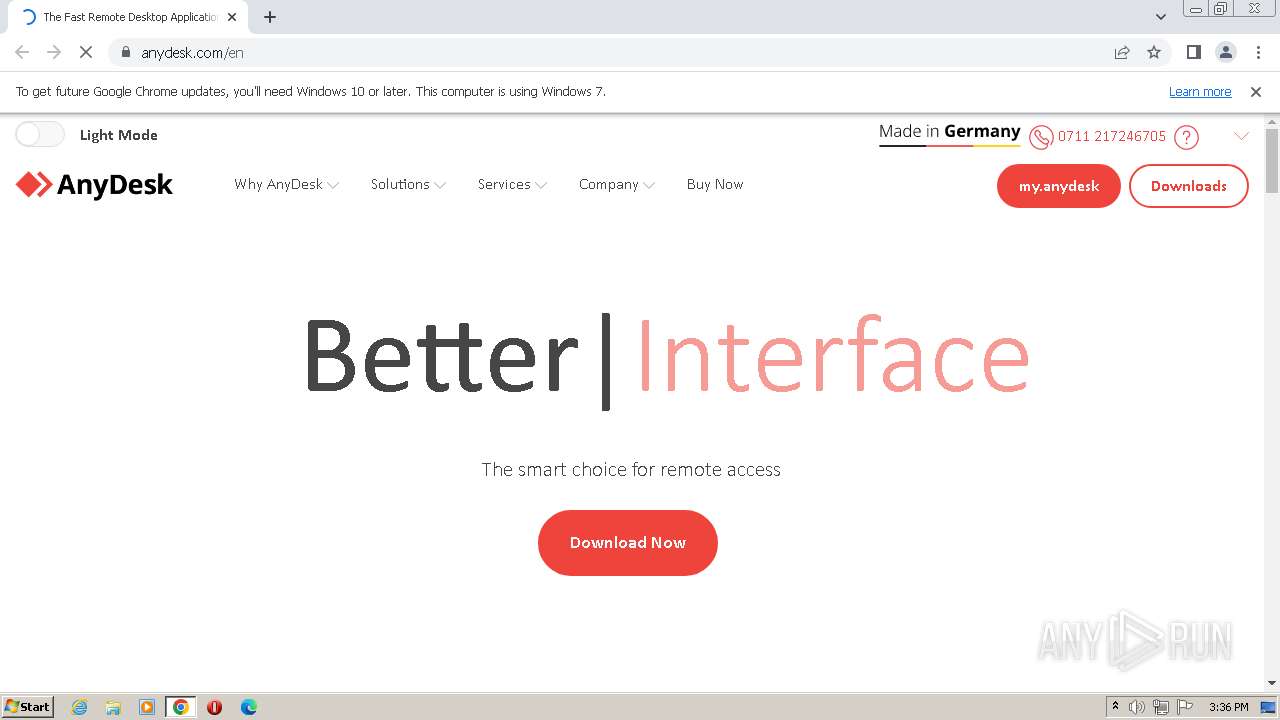This screenshot has height=720, width=1280.
Task: Open Chrome profile avatar menu
Action: [1226, 52]
